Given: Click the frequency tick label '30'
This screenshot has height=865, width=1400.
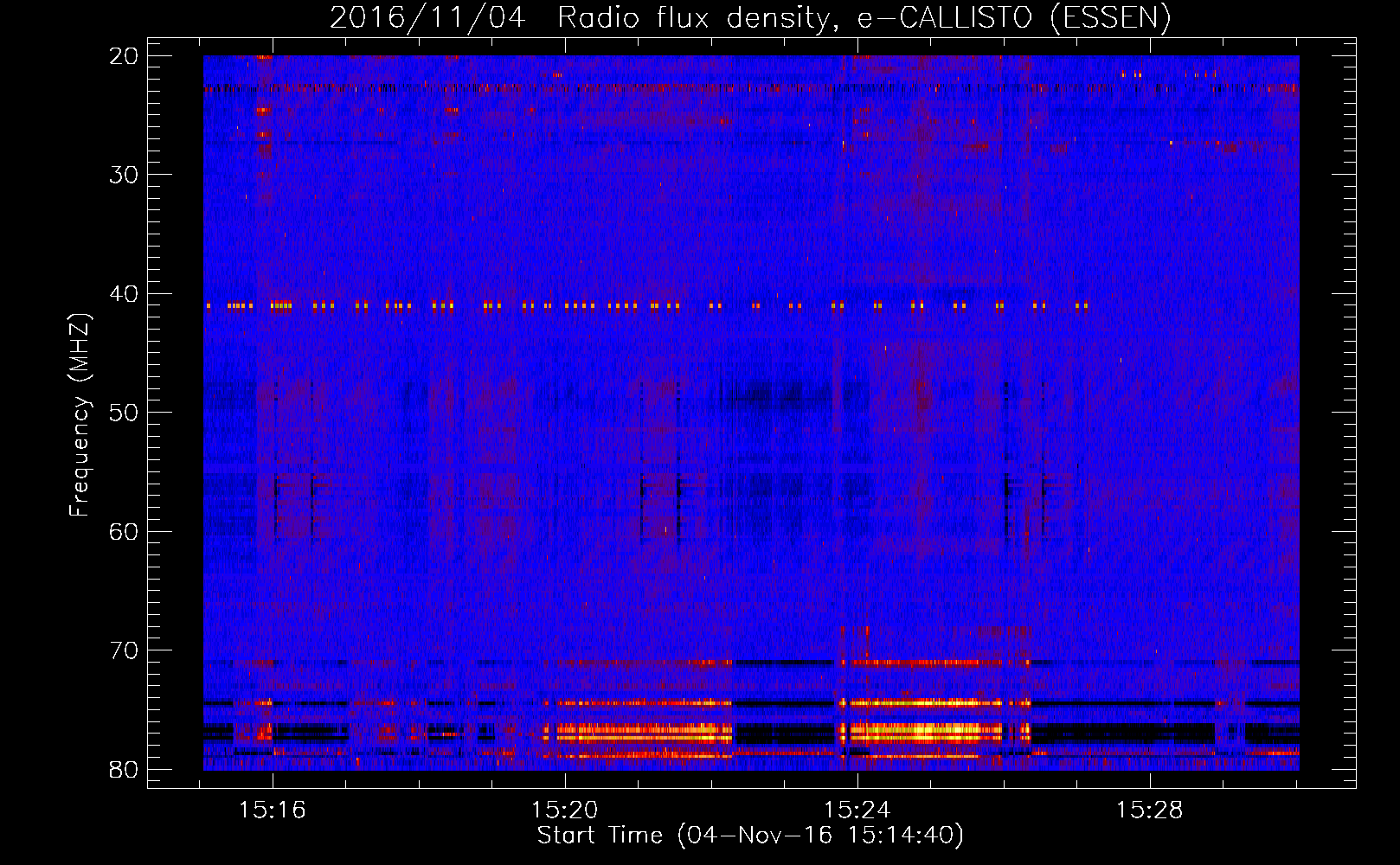Looking at the screenshot, I should coord(125,175).
